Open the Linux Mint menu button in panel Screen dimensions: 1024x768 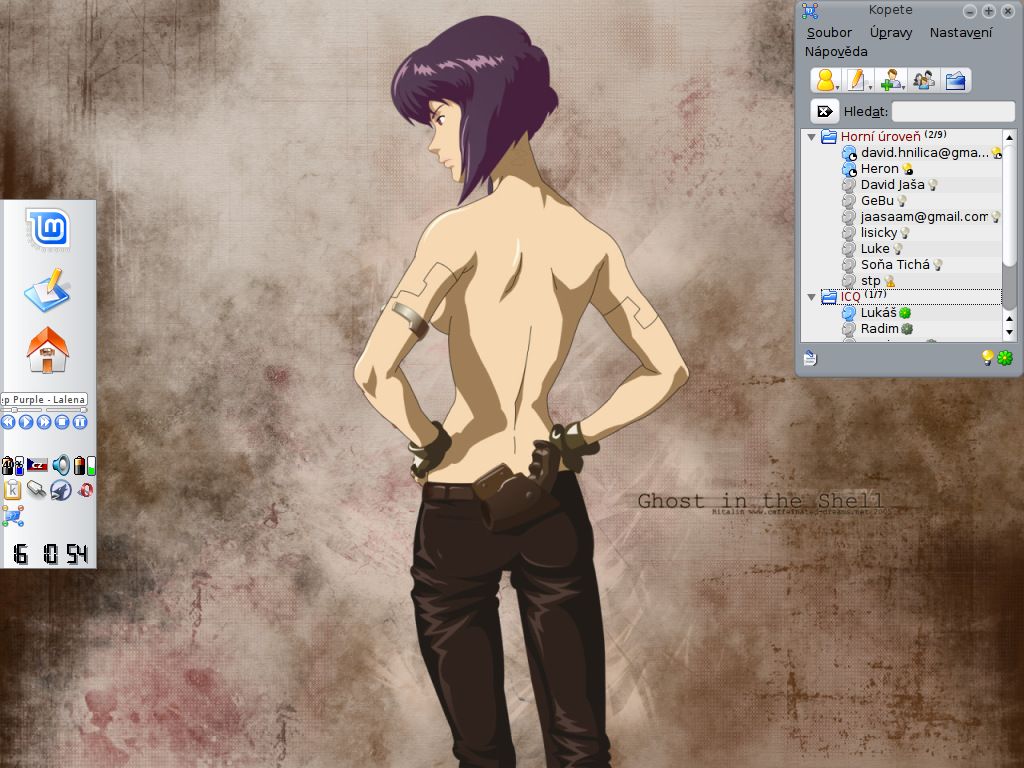48,229
